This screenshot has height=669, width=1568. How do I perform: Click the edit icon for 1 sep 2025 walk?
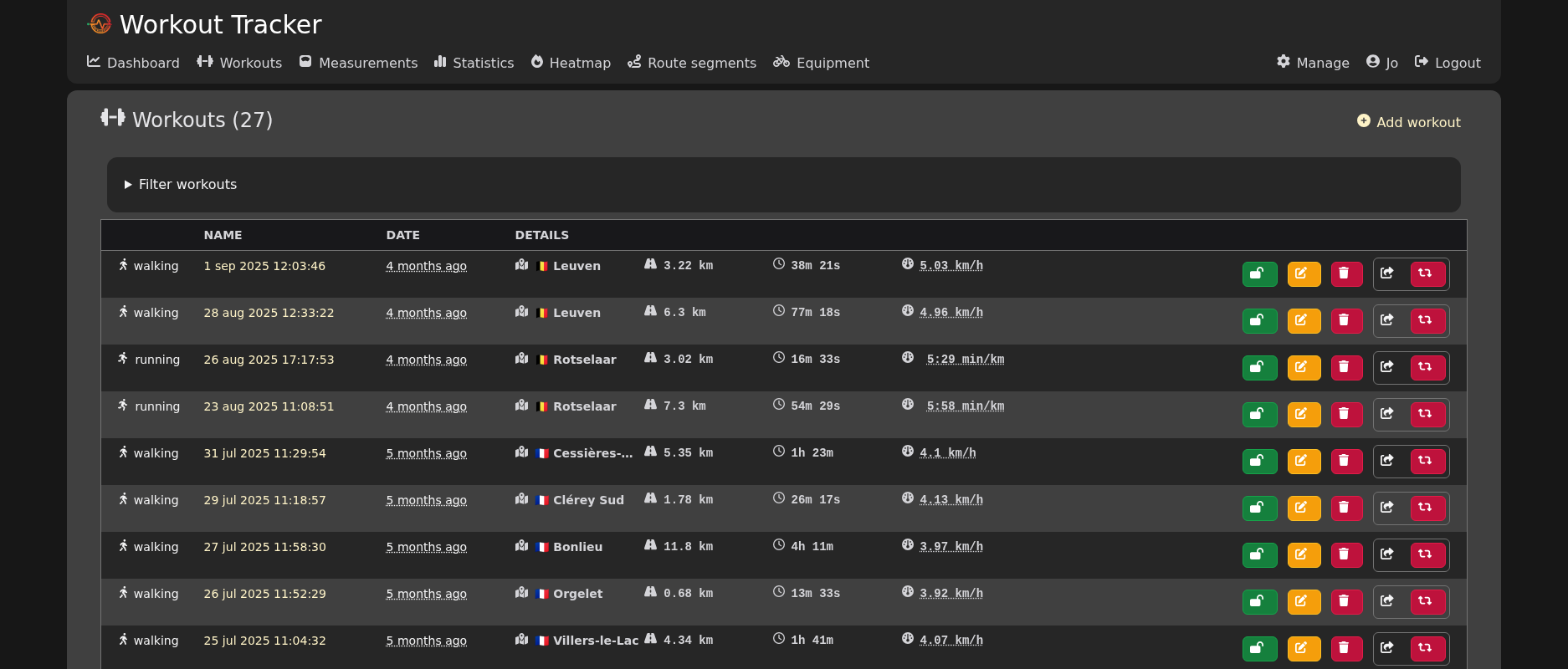[x=1304, y=274]
